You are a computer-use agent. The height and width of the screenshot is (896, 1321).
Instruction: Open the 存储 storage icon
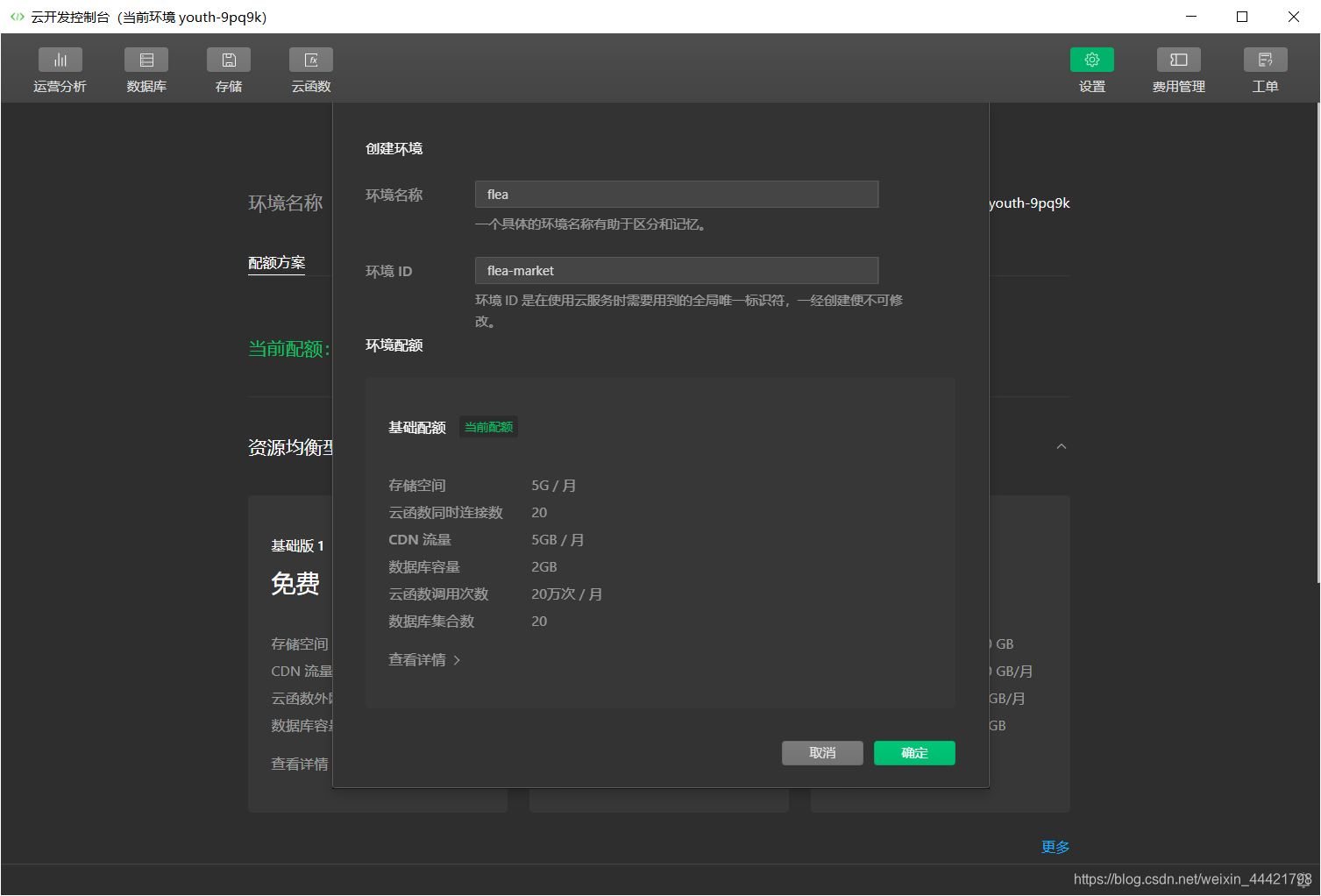pyautogui.click(x=229, y=60)
